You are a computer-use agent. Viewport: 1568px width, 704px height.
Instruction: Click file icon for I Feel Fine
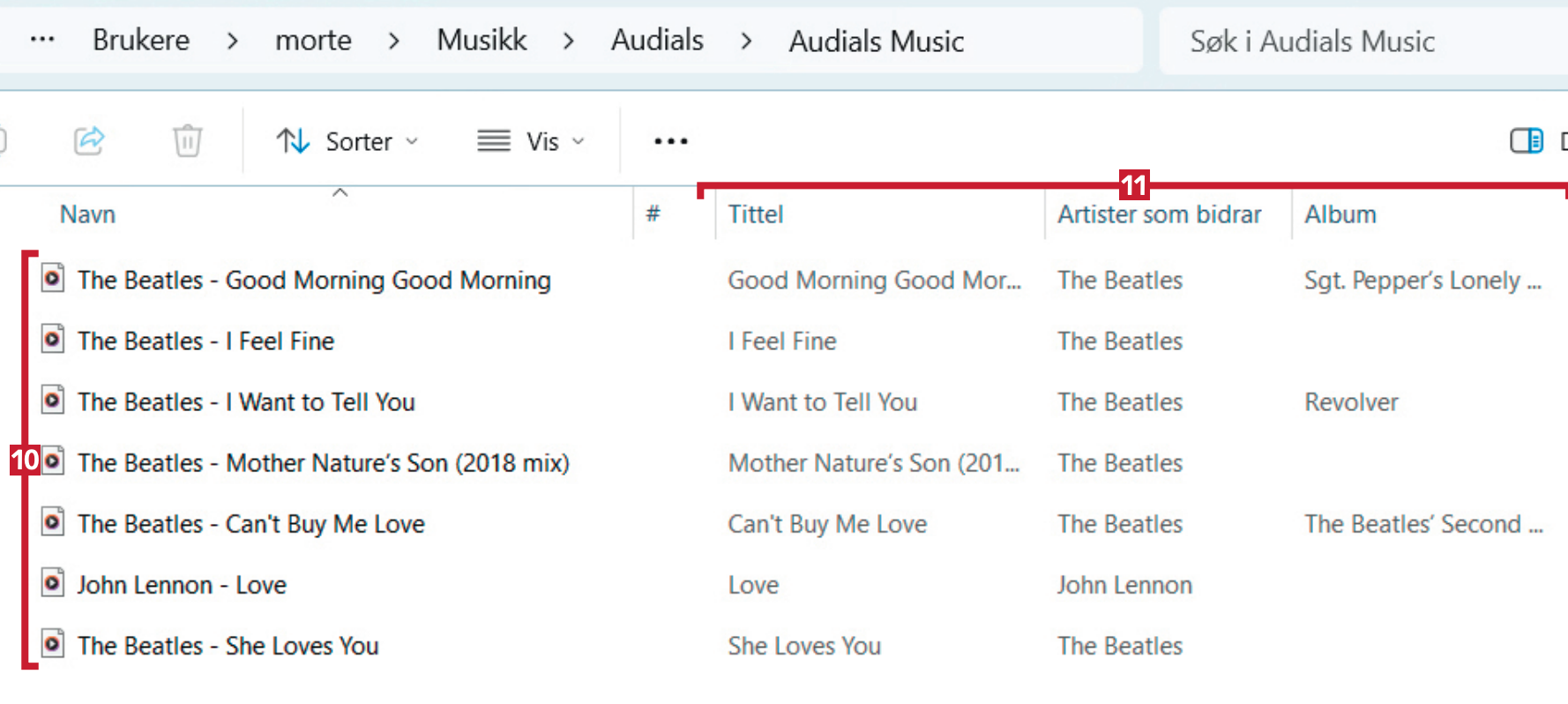pyautogui.click(x=53, y=340)
